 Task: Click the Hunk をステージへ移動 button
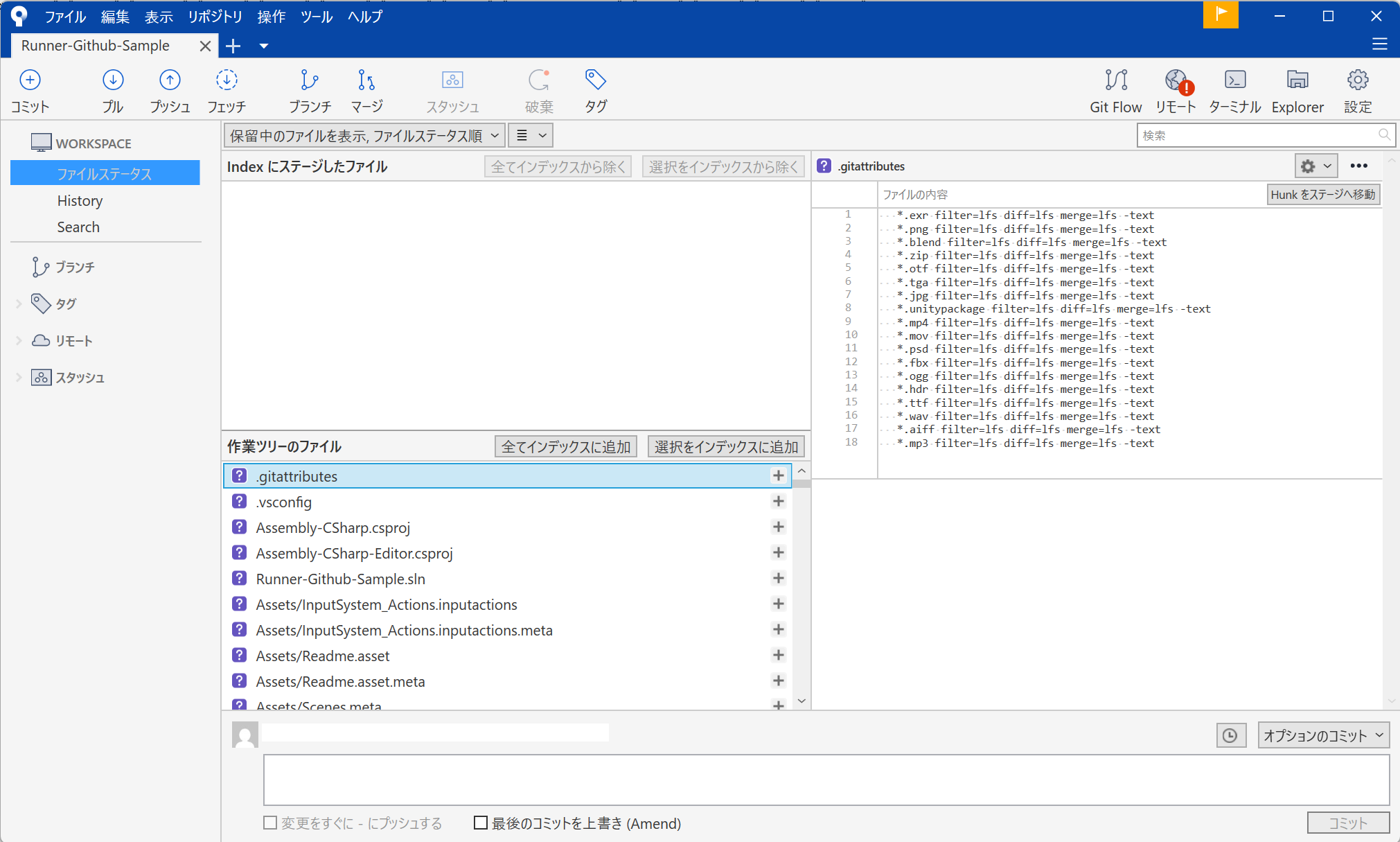coord(1322,194)
